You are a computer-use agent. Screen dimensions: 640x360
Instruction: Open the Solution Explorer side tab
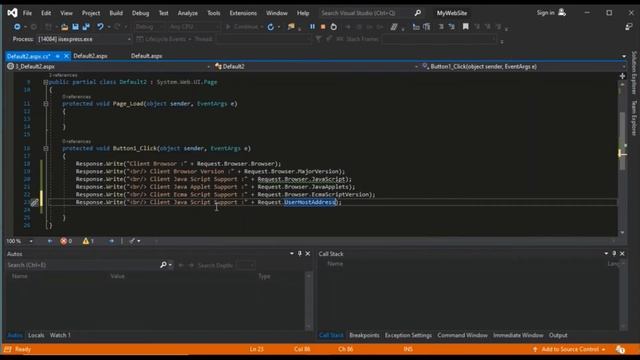(634, 72)
